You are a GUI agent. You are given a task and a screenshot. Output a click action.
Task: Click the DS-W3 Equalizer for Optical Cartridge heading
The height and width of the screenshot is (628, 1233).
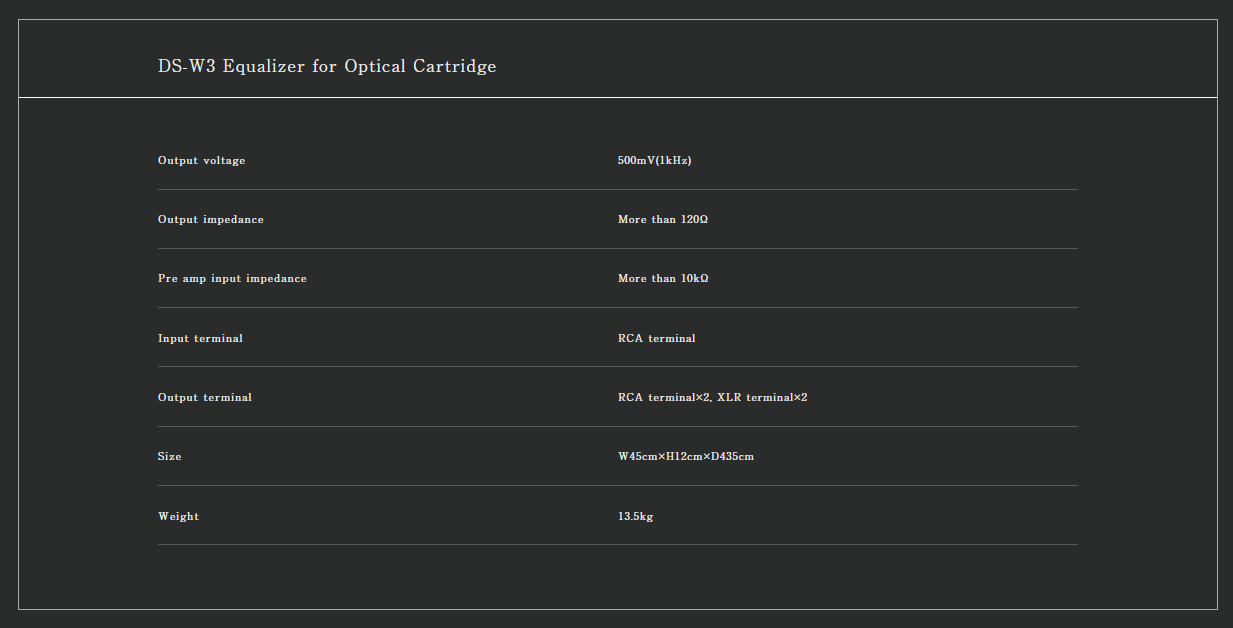327,67
